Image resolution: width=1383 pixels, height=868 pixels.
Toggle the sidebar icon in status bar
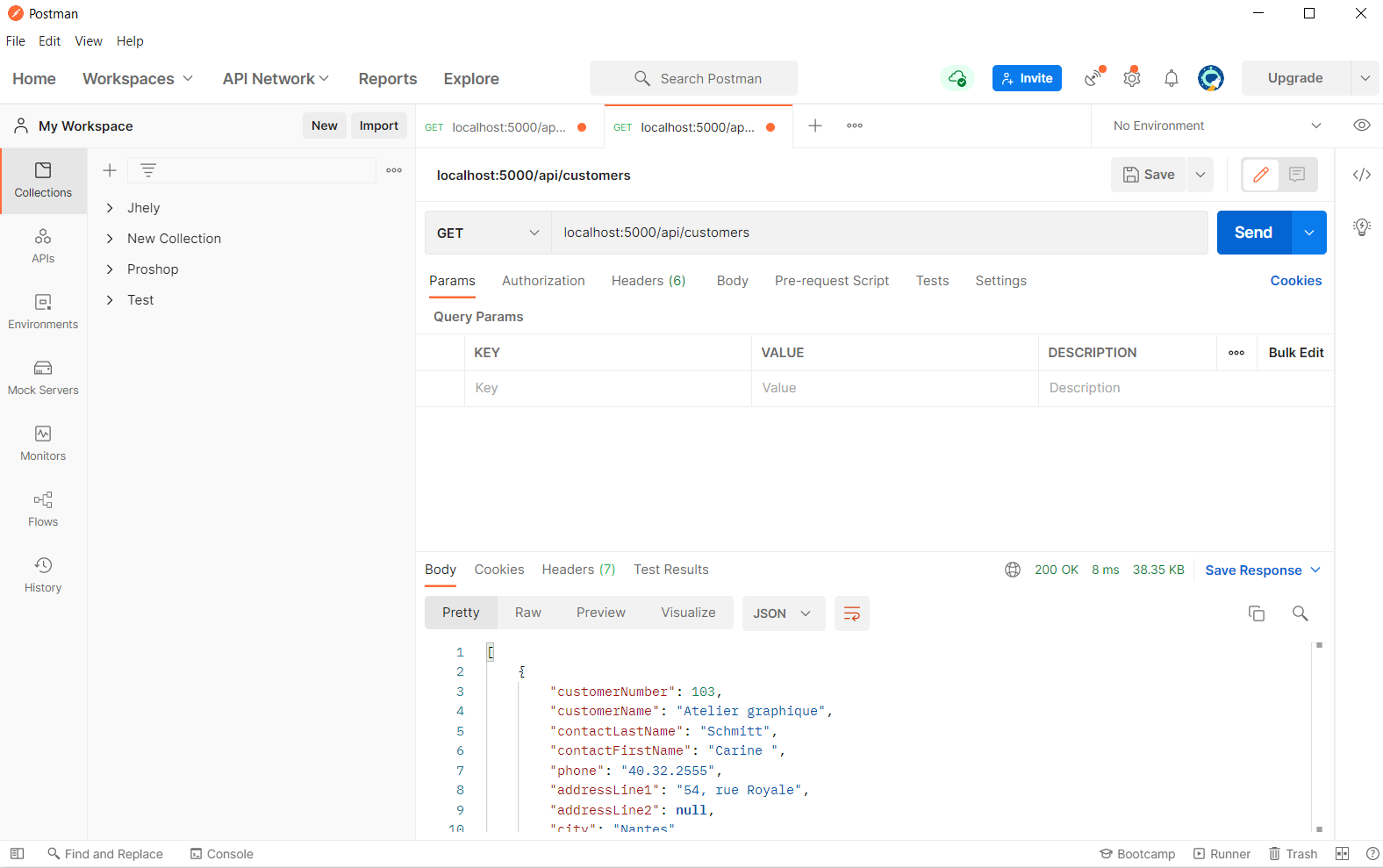pyautogui.click(x=18, y=854)
